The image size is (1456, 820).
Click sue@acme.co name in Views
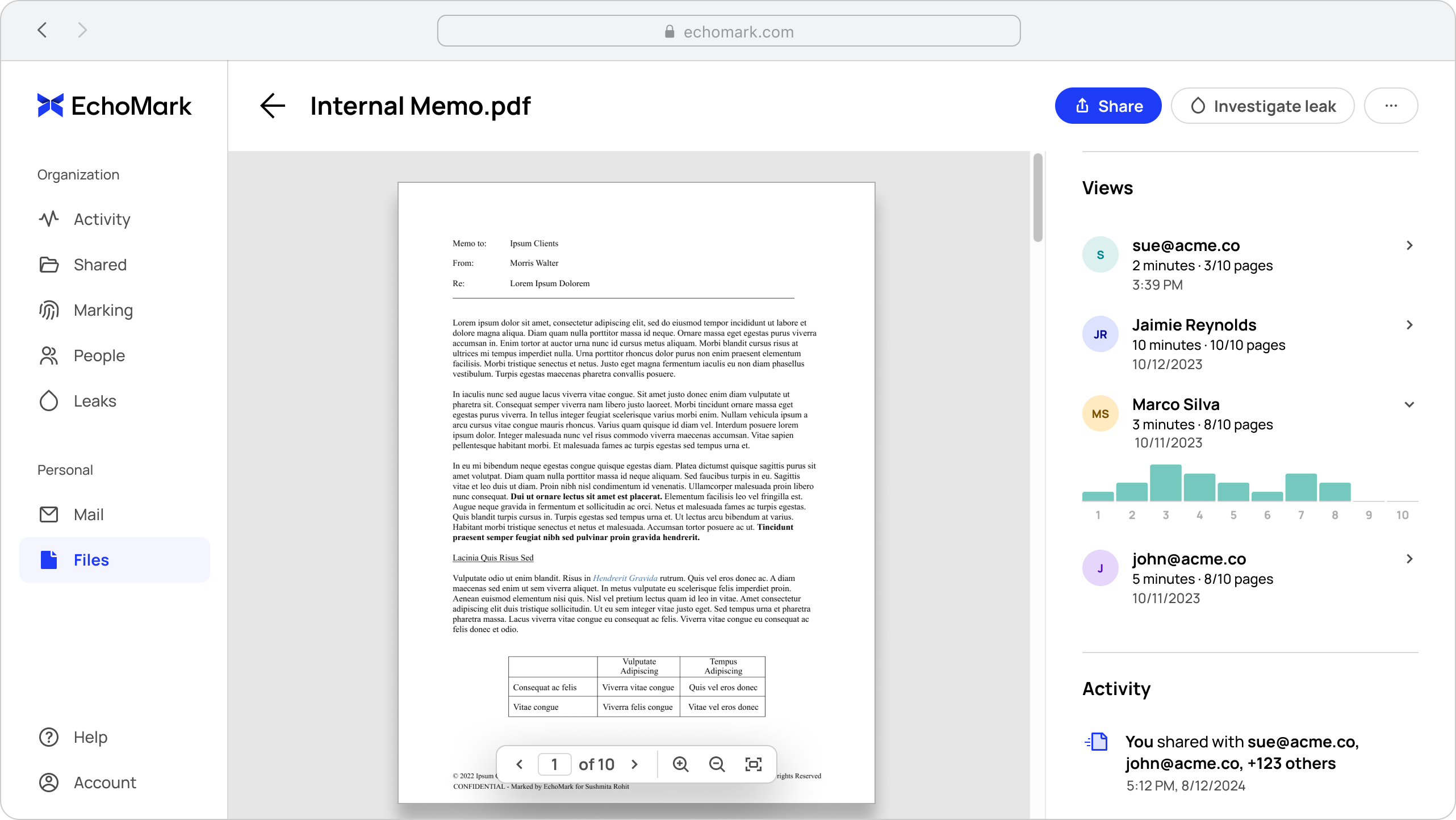click(1186, 245)
